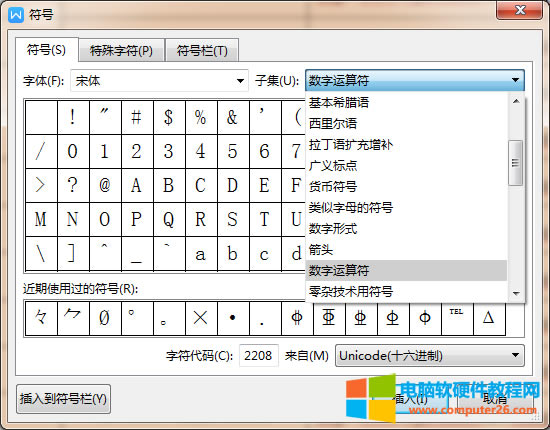Viewport: 550px width, 430px height.
Task: Pick the digit 5 in the grid
Action: click(233, 152)
